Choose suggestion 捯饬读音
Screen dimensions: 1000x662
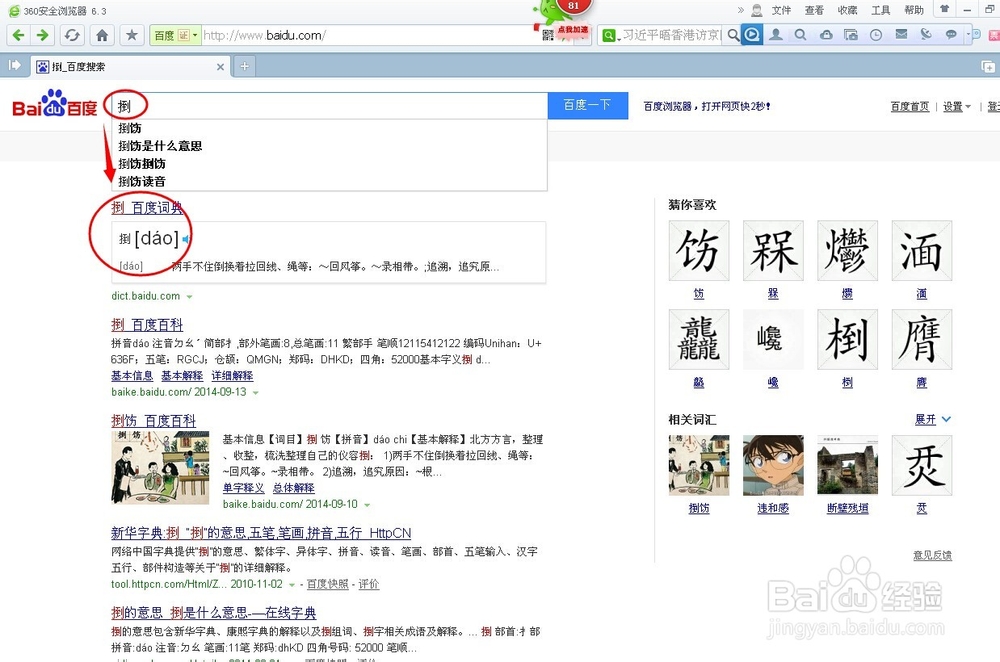(x=142, y=182)
